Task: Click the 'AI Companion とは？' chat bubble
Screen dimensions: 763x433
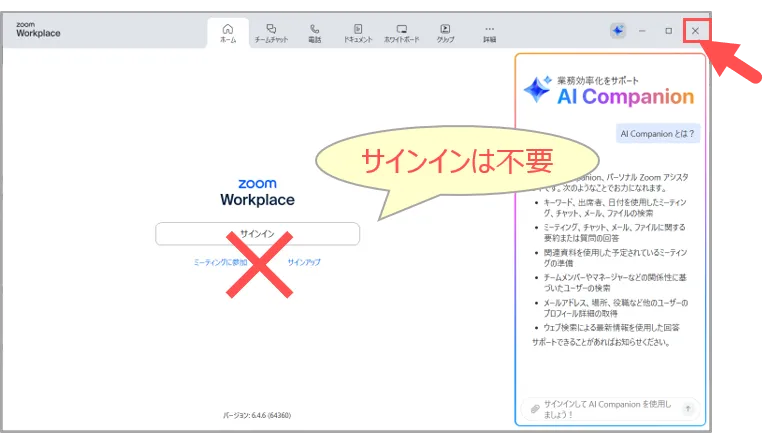Action: point(657,134)
